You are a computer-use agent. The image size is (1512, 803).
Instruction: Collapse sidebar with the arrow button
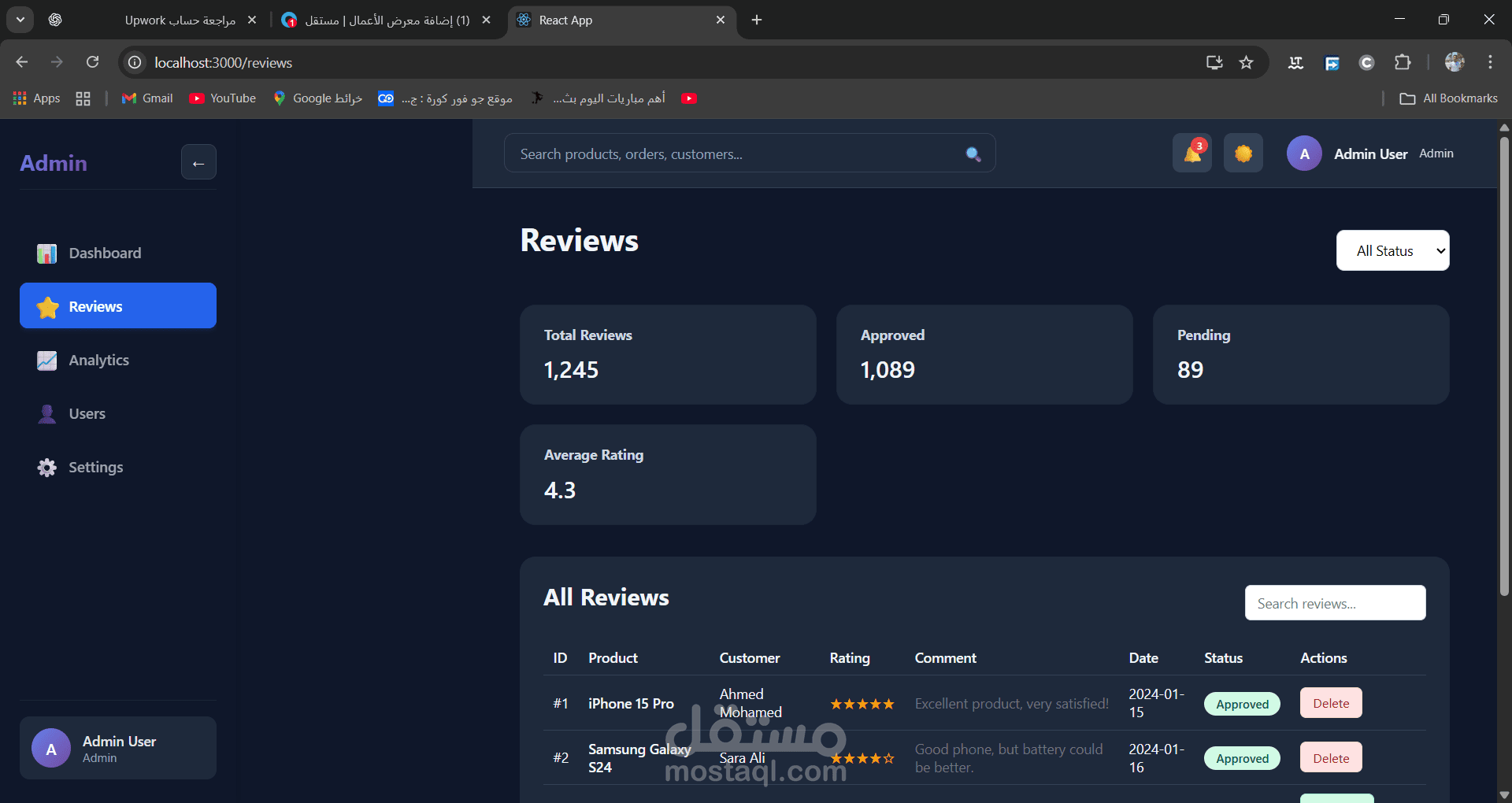(198, 162)
